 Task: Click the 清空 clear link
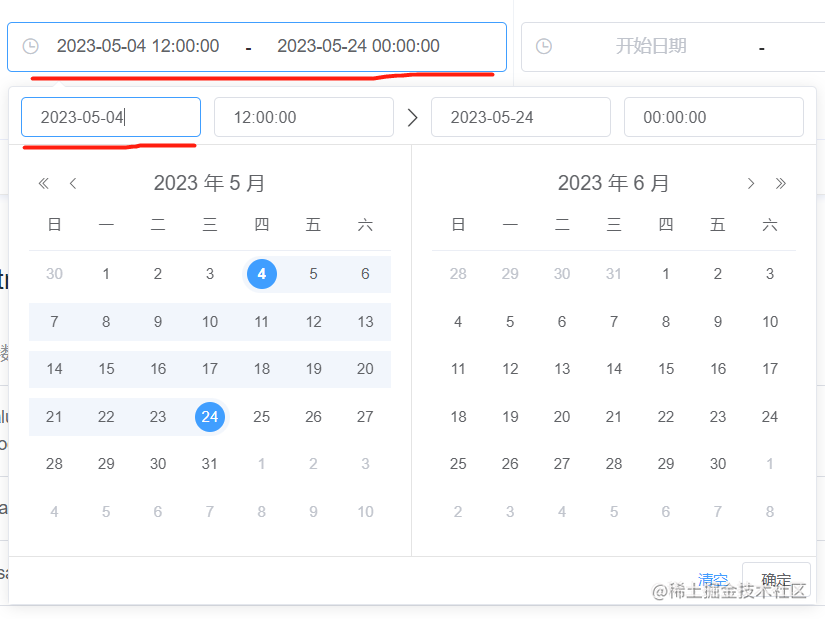(x=712, y=579)
